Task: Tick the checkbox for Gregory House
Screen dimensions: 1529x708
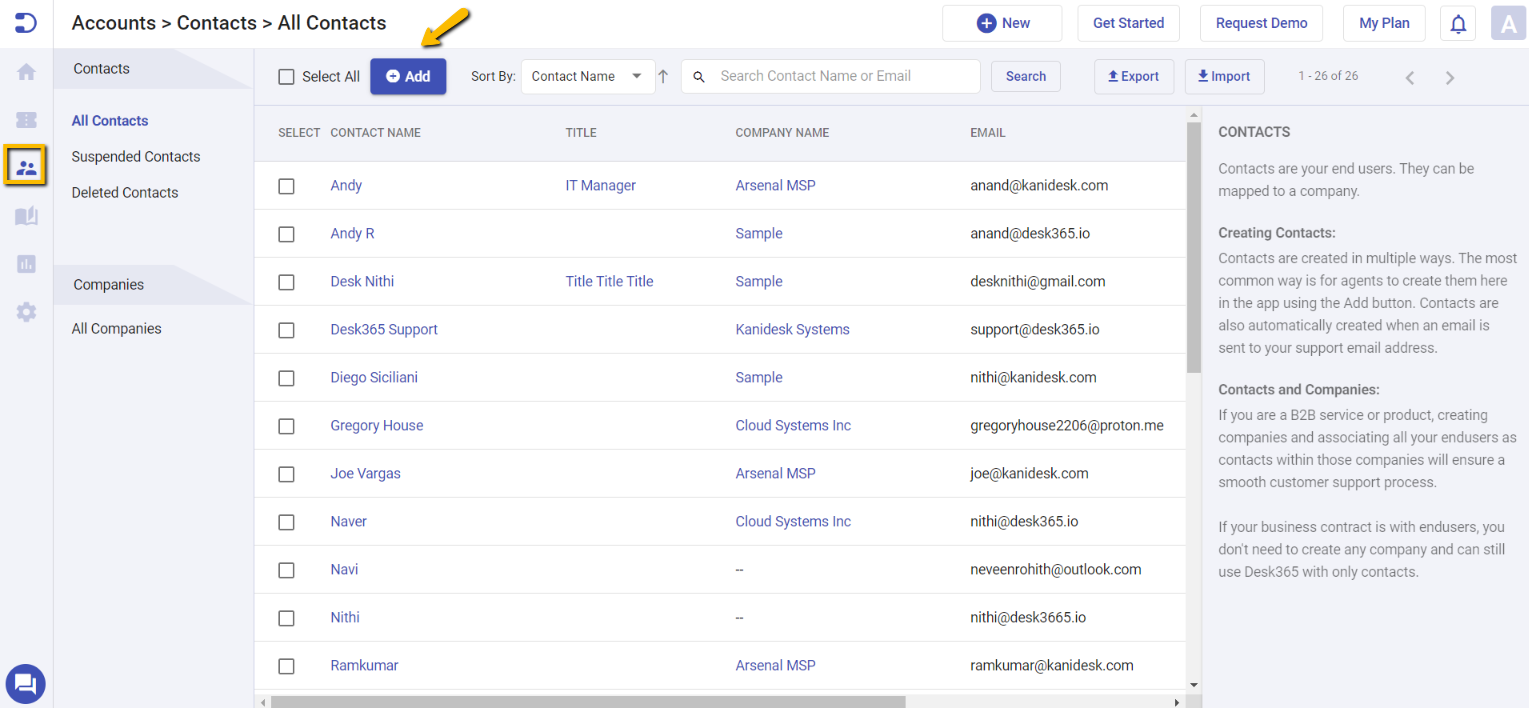Action: point(286,426)
